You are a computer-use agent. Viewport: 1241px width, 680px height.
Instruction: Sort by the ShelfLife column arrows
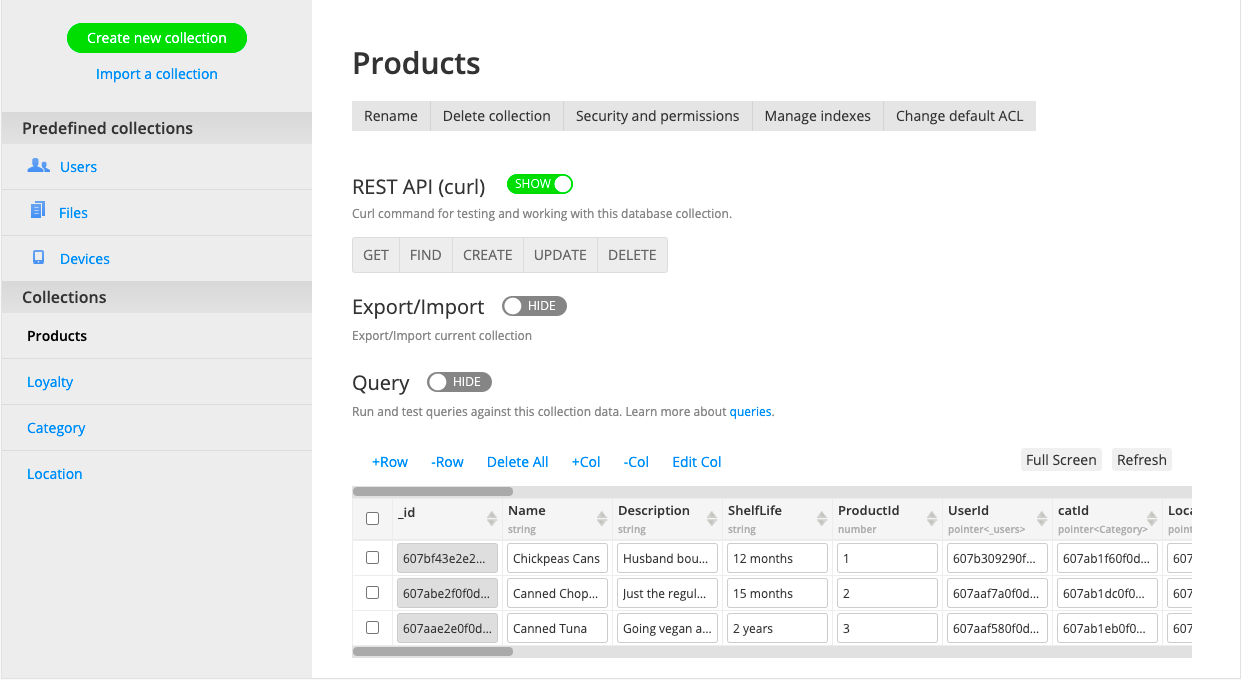pos(821,518)
